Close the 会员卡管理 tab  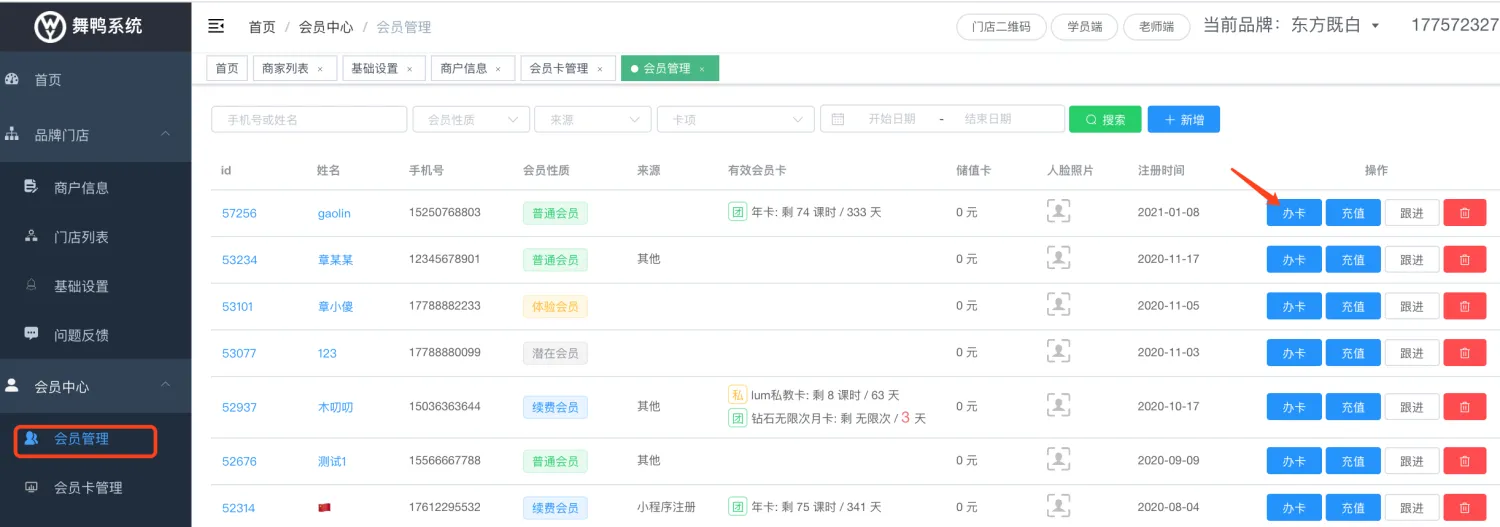pyautogui.click(x=600, y=69)
